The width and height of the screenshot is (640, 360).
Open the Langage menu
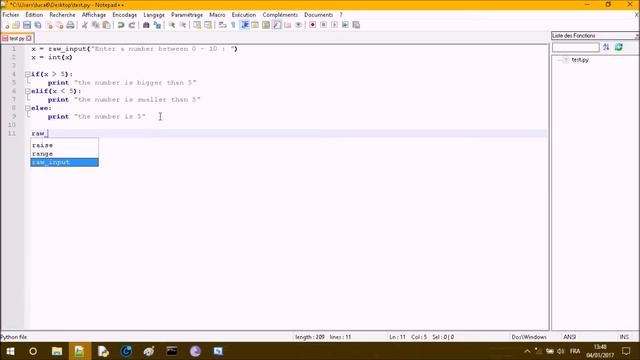[x=154, y=15]
